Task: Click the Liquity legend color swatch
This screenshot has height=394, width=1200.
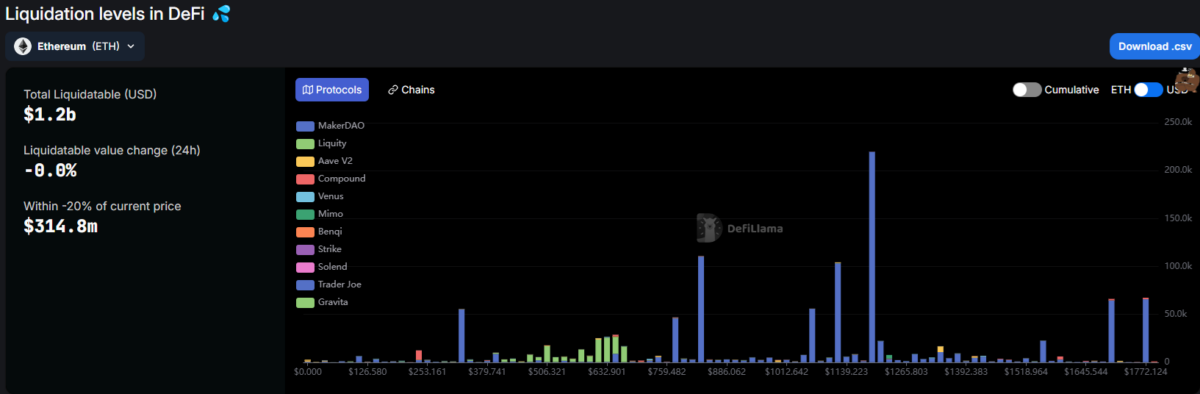Action: (304, 143)
